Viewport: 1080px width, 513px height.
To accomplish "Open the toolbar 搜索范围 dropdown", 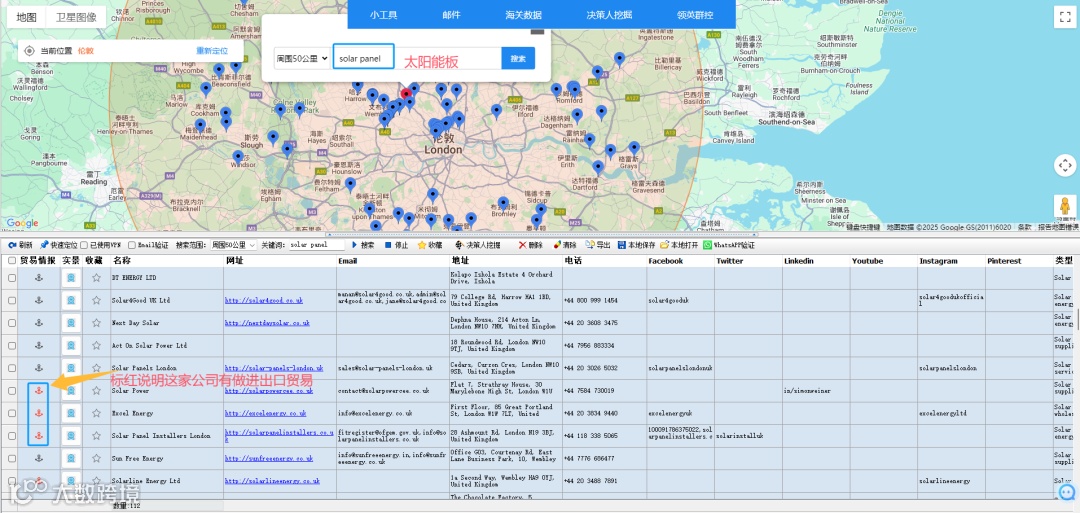I will [233, 245].
